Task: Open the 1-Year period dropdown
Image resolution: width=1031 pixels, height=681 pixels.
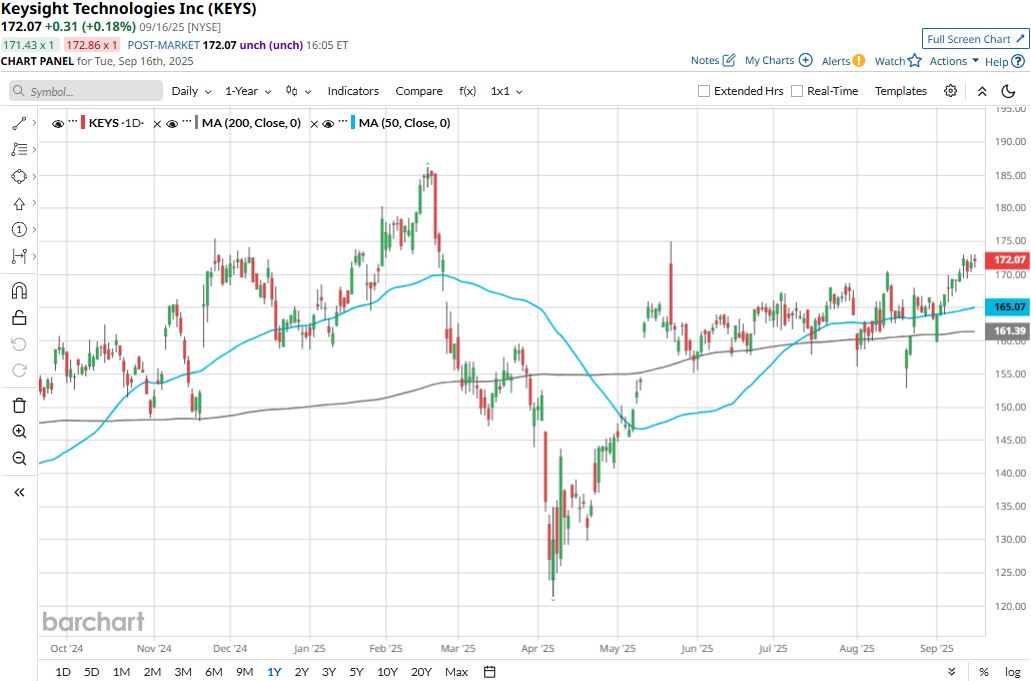Action: coord(248,91)
